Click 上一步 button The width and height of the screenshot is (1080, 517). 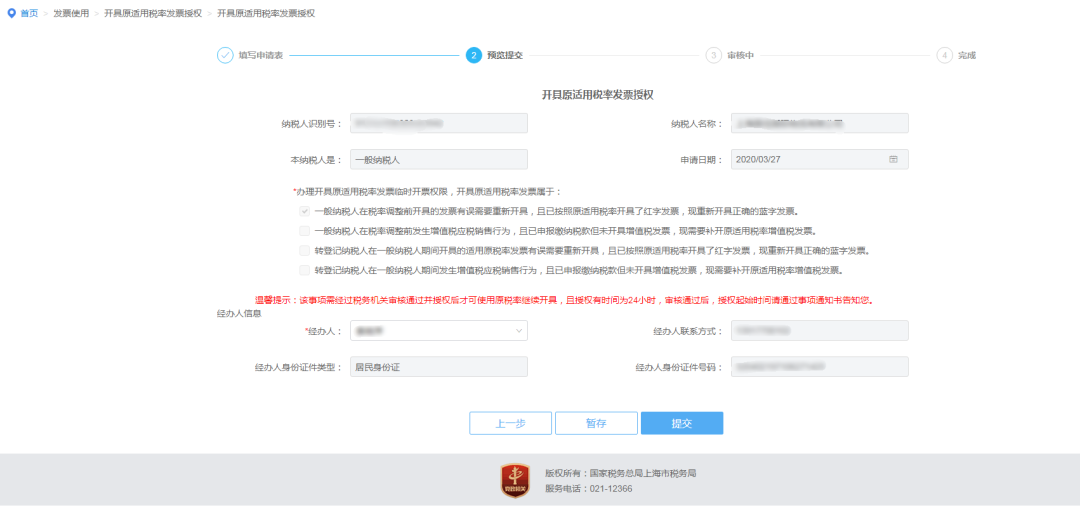[510, 423]
